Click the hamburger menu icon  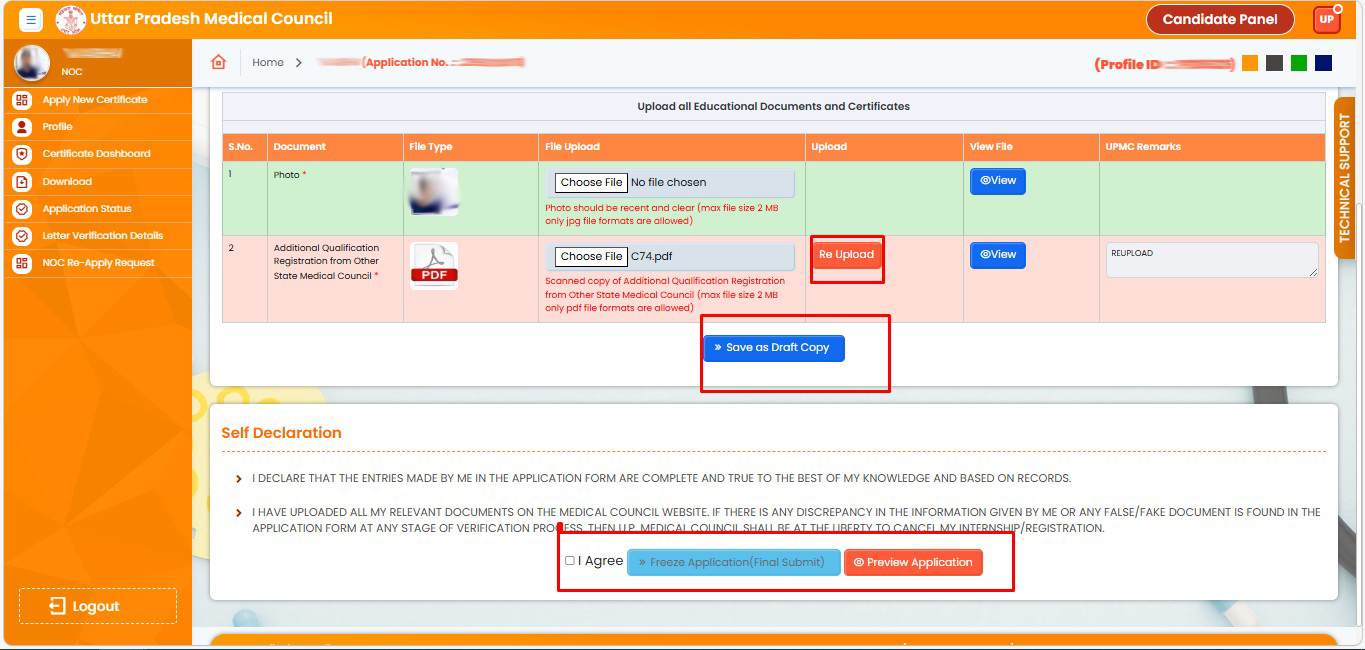point(31,19)
